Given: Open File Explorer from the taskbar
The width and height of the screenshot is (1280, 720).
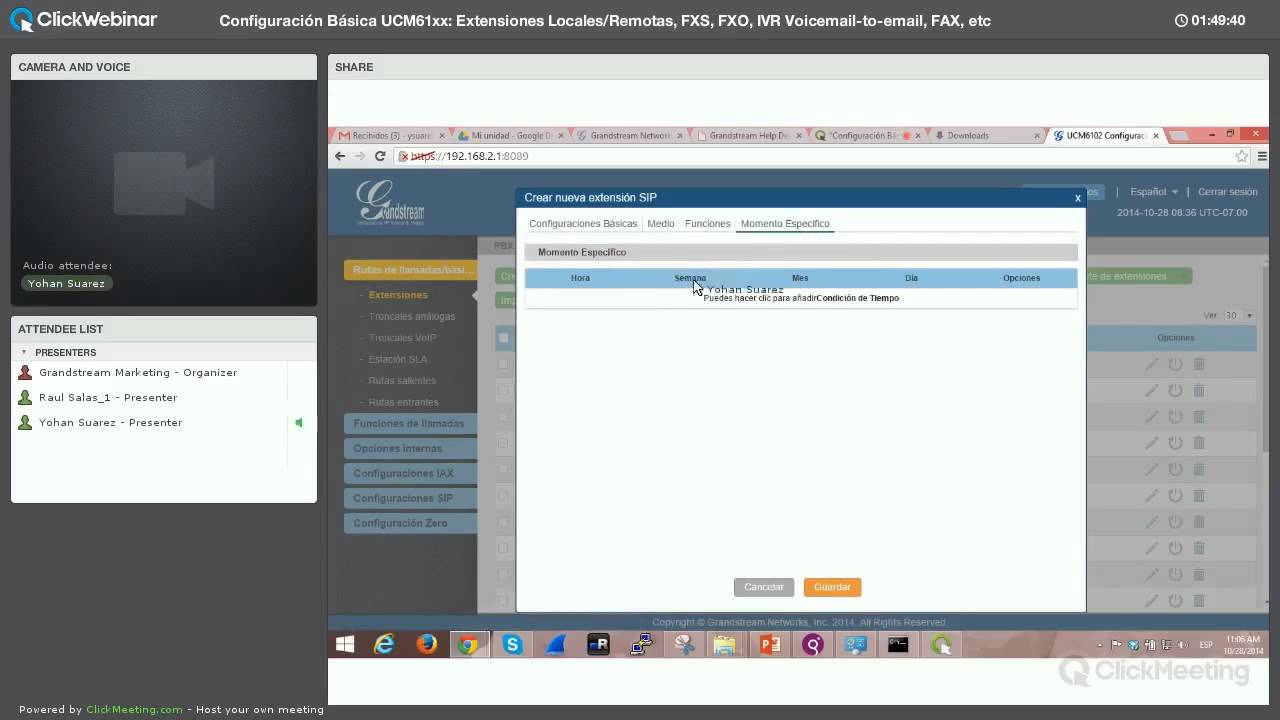Looking at the screenshot, I should click(725, 645).
